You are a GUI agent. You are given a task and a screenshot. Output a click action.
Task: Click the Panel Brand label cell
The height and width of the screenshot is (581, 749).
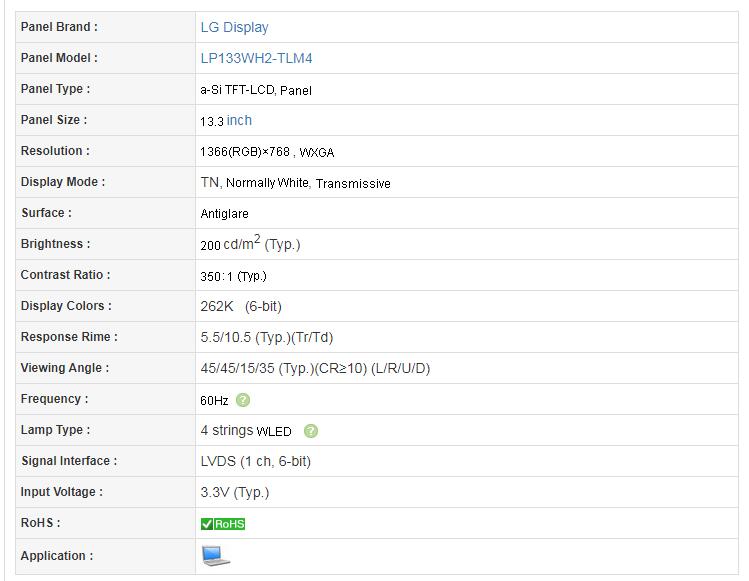(106, 27)
